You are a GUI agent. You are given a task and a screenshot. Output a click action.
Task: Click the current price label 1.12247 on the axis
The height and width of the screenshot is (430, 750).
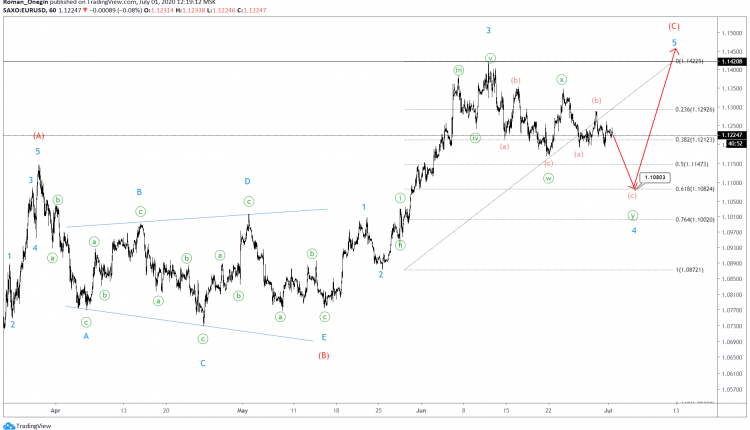pos(732,135)
